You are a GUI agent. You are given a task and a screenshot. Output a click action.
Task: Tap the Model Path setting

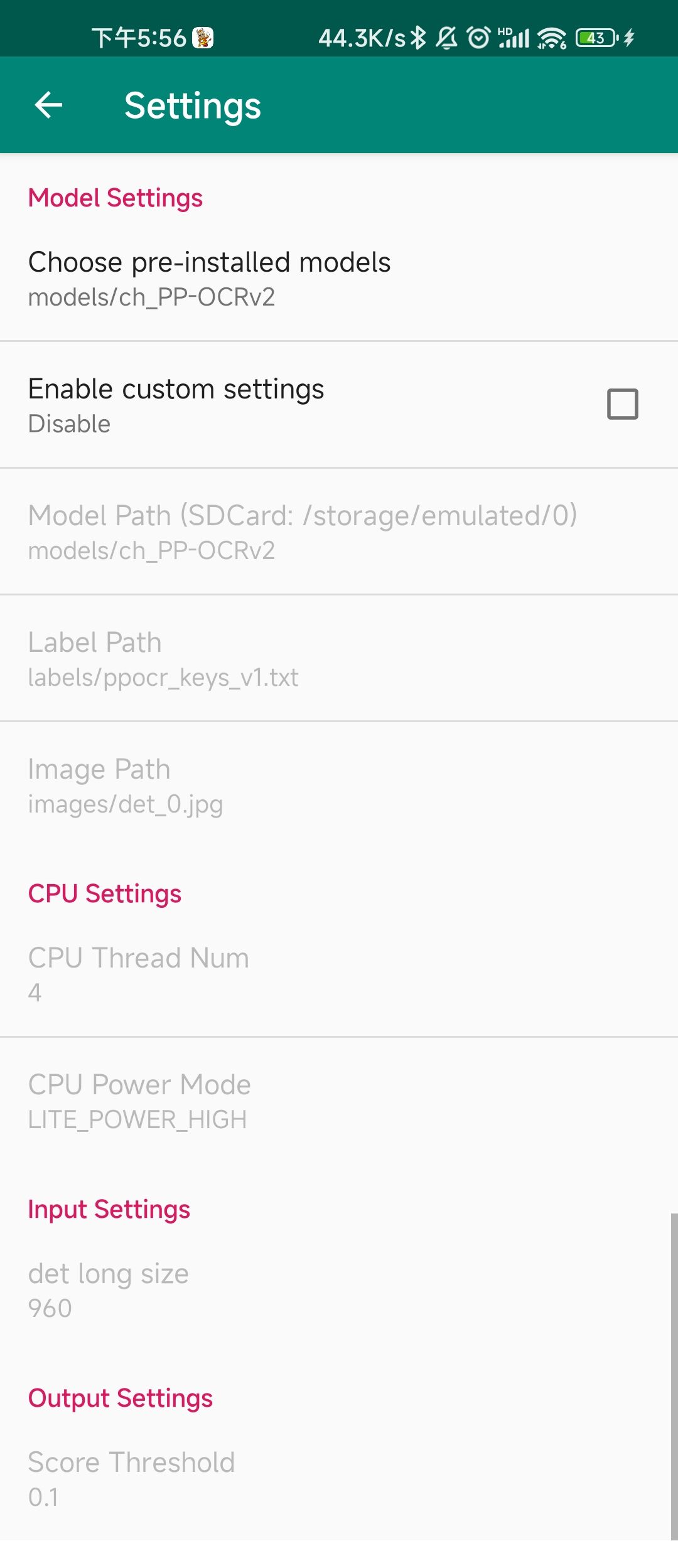coord(302,531)
